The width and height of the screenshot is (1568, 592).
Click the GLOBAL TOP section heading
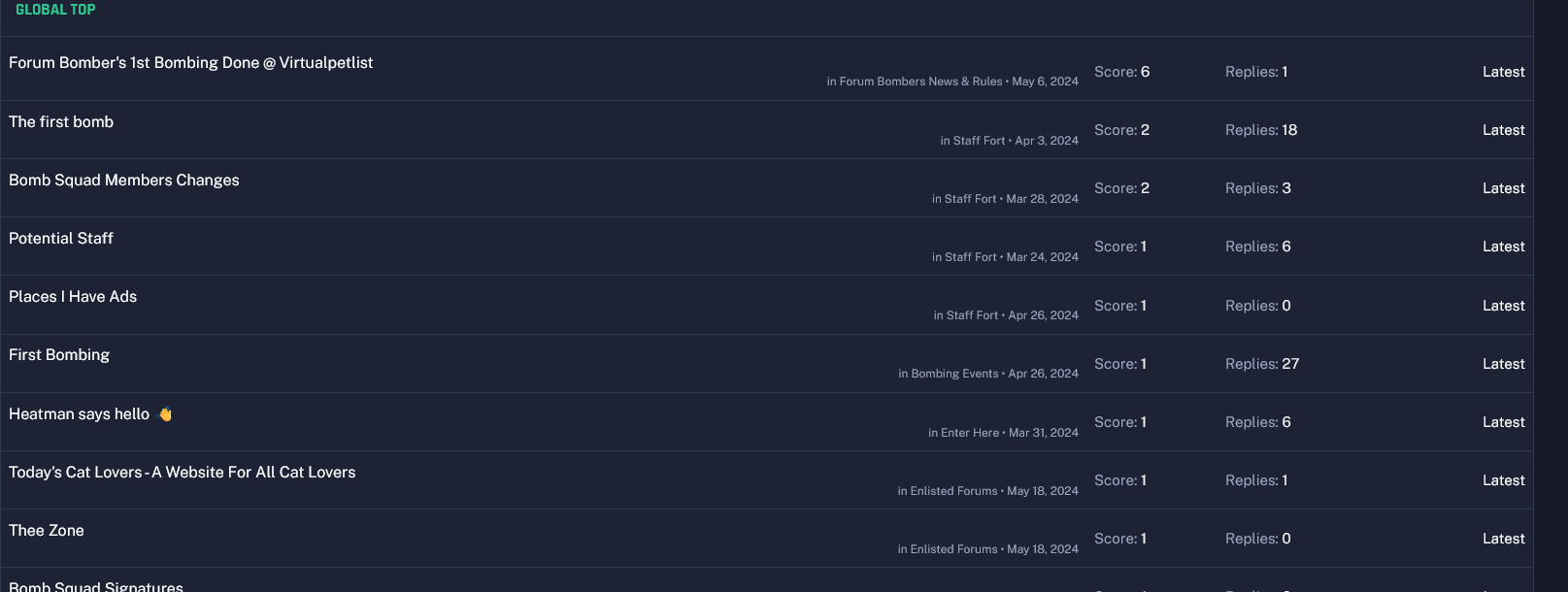(55, 10)
